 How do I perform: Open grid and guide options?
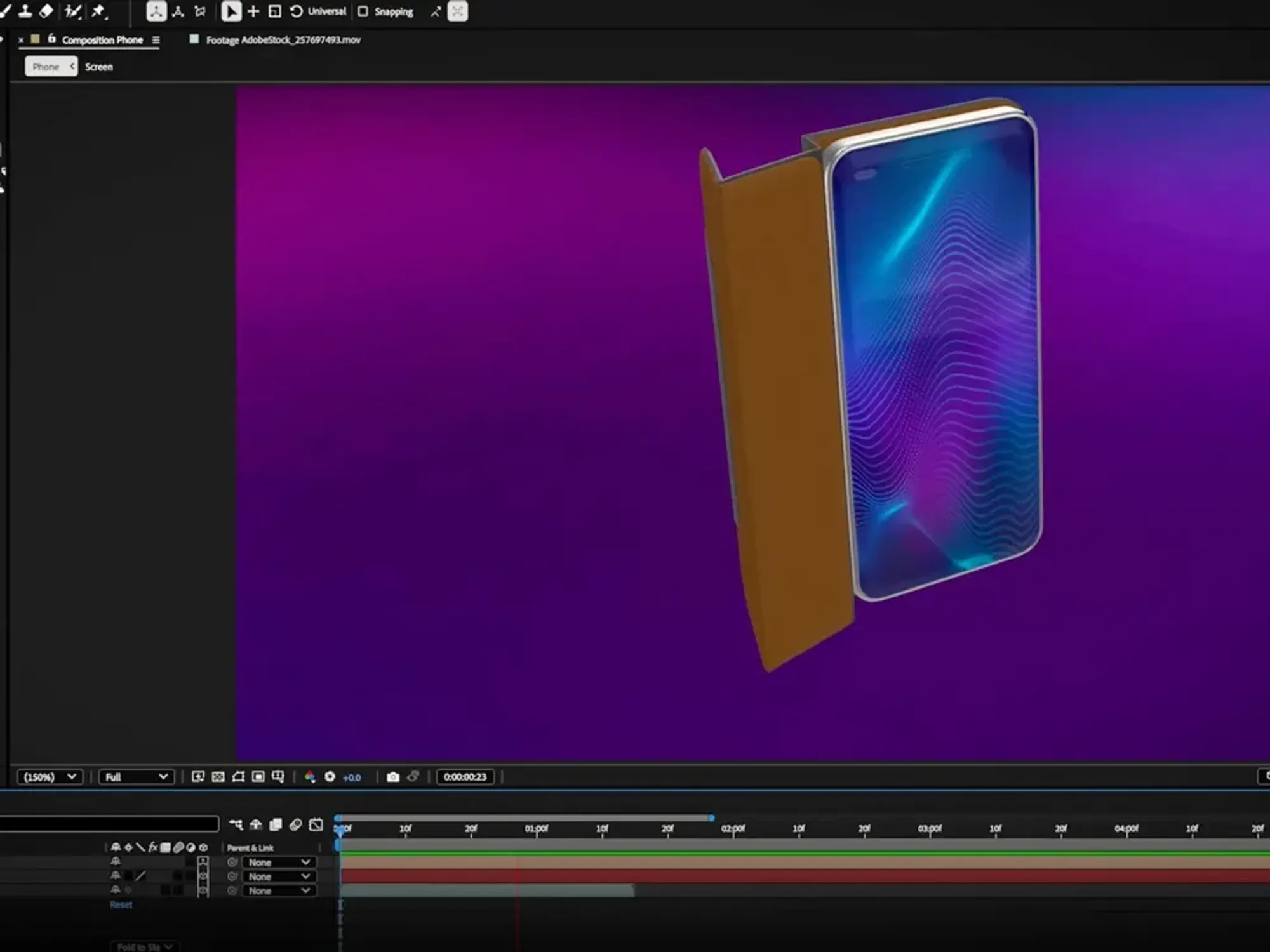278,777
